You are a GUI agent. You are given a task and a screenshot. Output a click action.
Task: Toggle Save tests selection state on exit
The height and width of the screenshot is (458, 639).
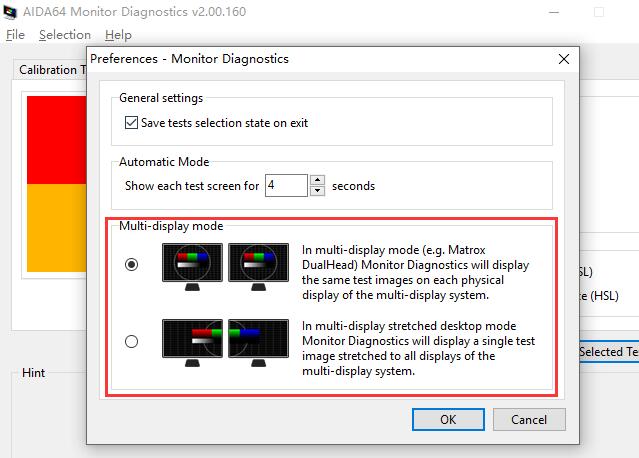[x=131, y=123]
